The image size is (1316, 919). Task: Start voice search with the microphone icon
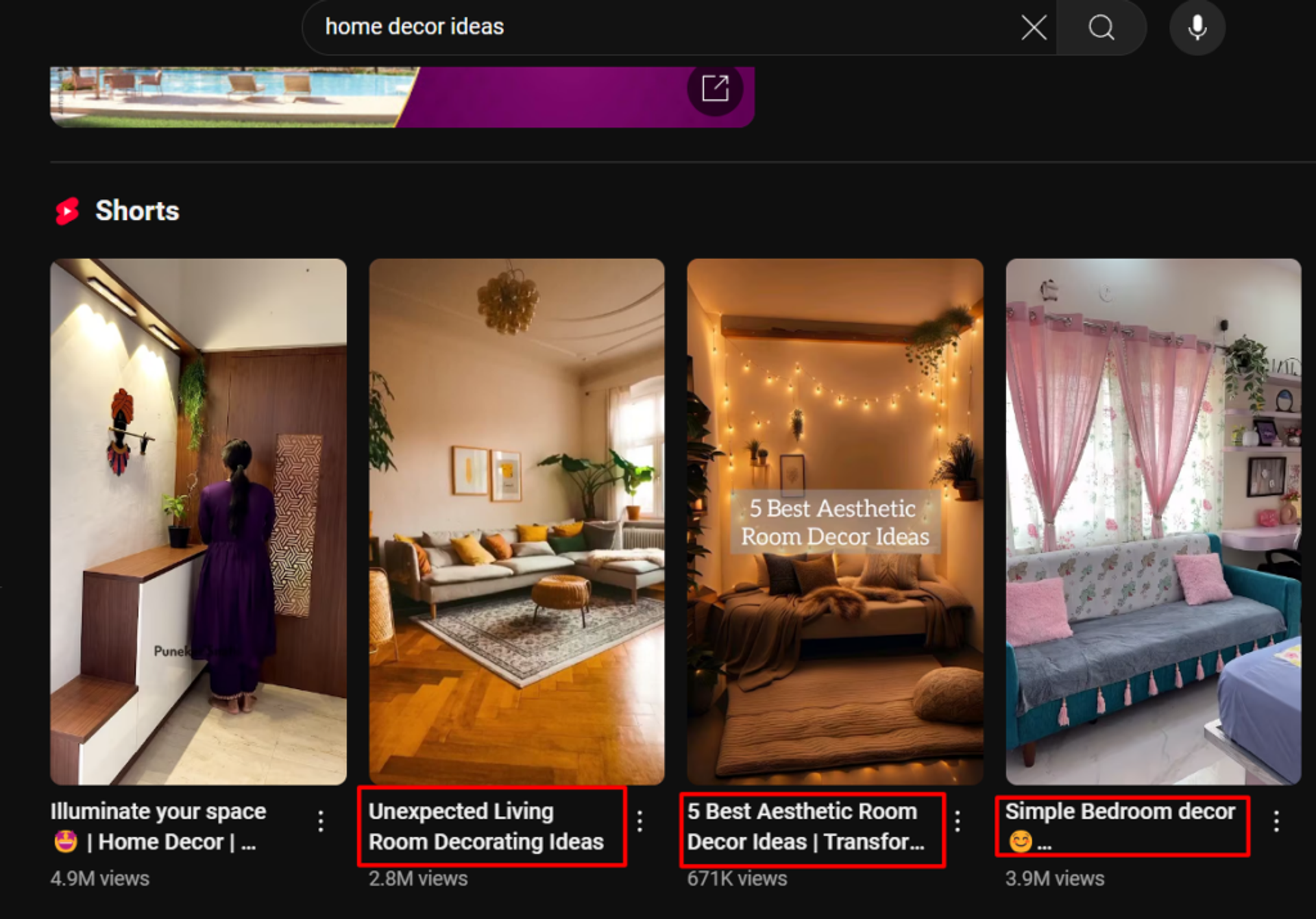pos(1197,27)
